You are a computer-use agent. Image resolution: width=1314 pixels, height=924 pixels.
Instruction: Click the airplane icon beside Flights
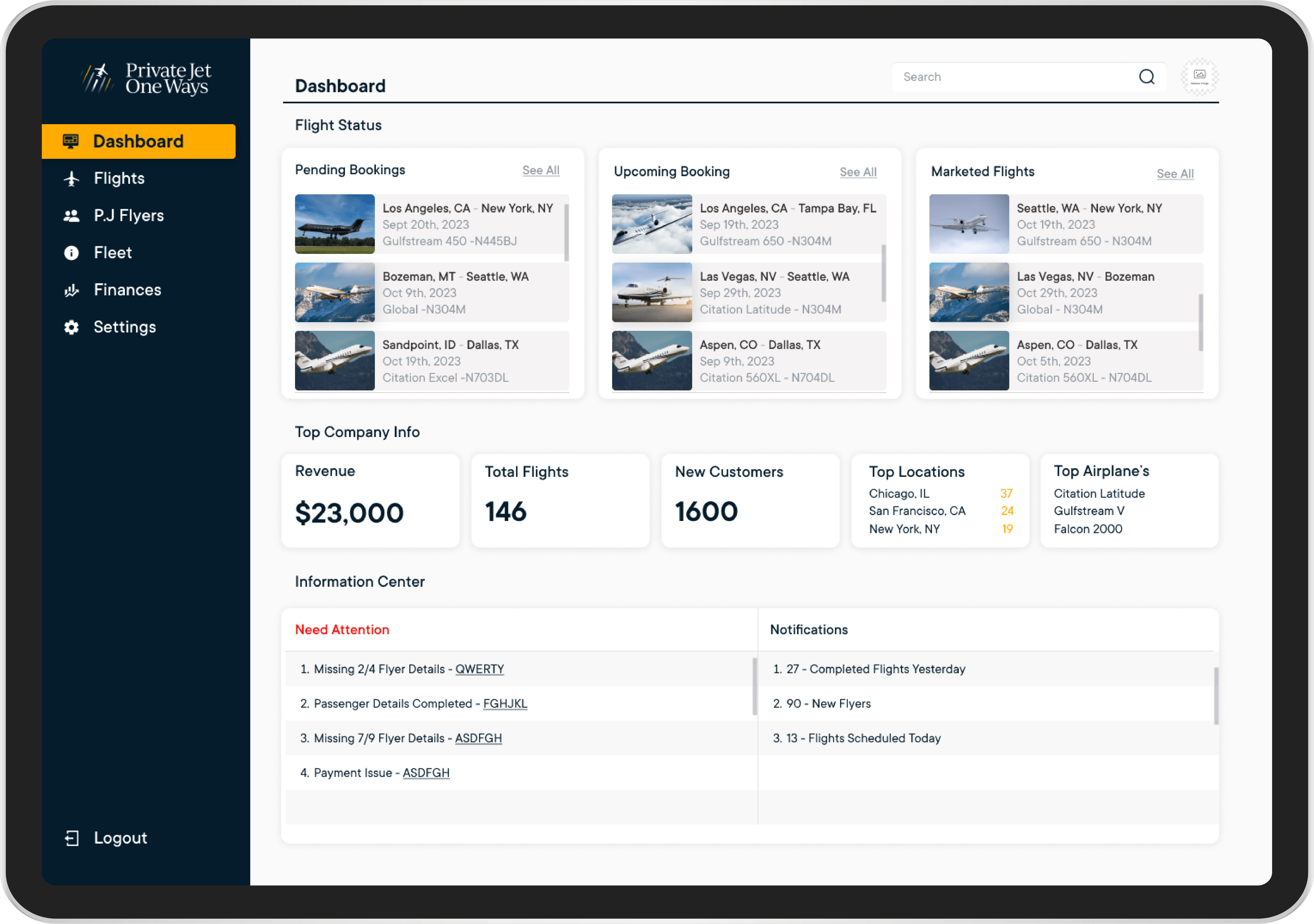coord(72,178)
